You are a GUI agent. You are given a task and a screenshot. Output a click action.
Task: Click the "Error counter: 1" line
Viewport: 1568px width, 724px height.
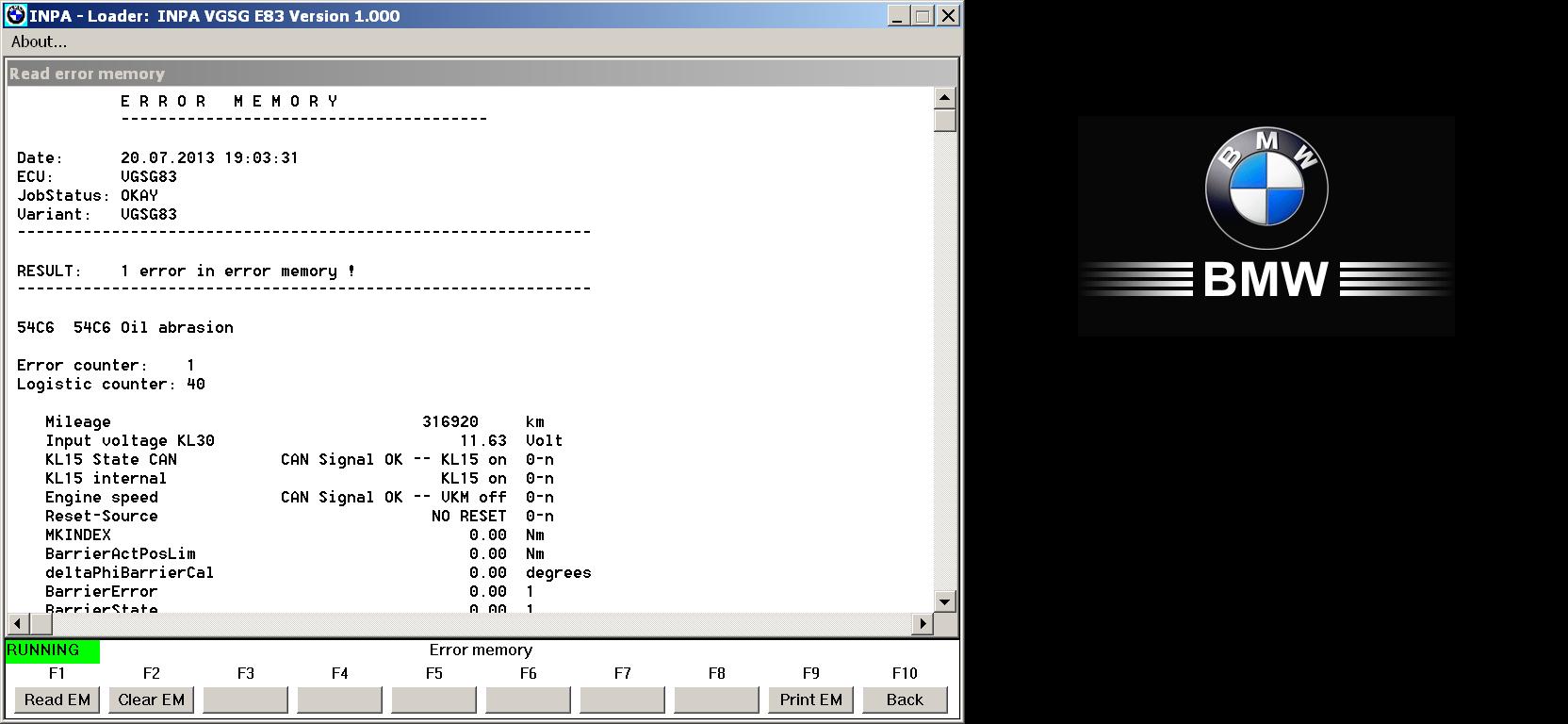coord(106,365)
